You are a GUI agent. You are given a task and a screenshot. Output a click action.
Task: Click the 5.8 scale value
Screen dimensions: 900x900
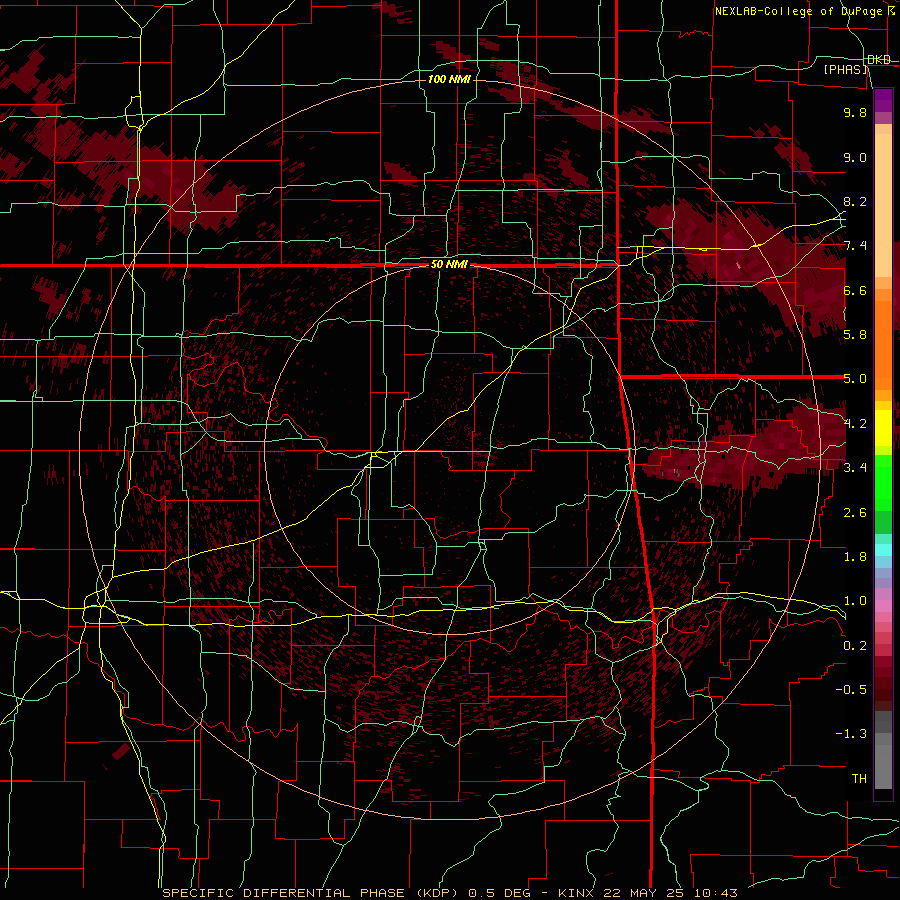click(855, 335)
